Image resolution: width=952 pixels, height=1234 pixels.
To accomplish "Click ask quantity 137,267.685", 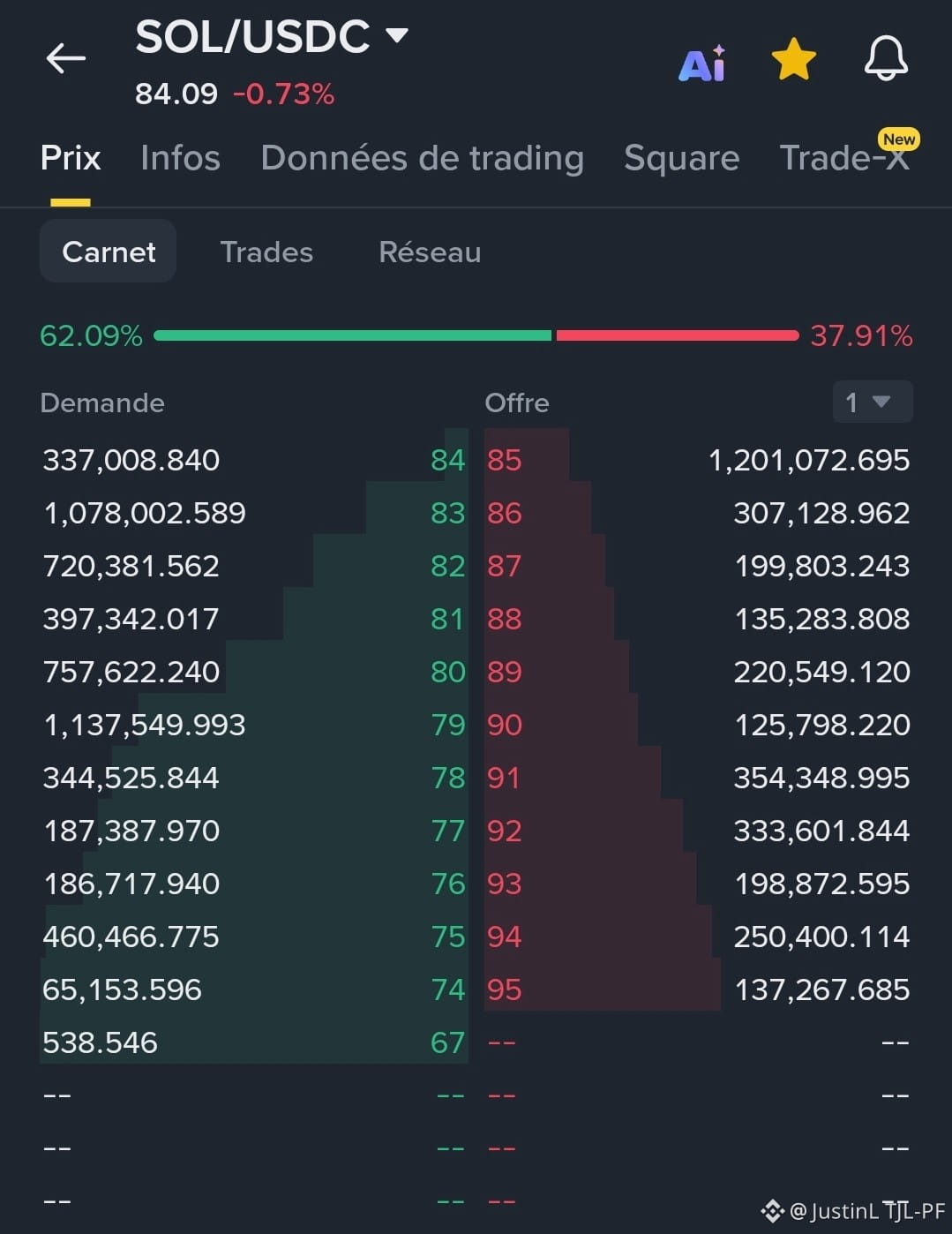I will pos(821,989).
